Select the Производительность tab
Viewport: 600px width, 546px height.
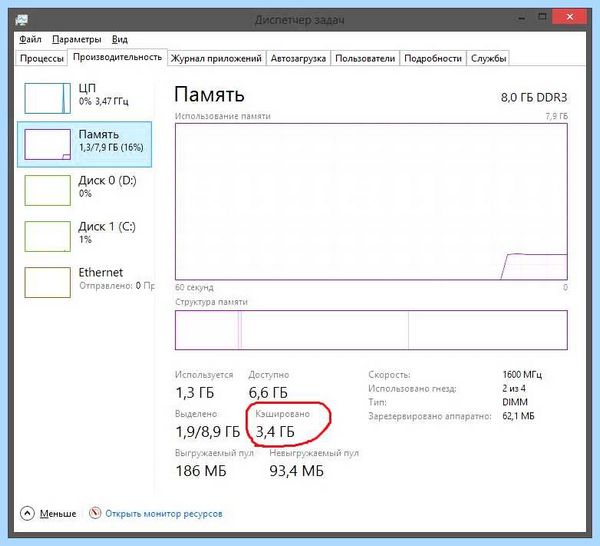coord(117,57)
